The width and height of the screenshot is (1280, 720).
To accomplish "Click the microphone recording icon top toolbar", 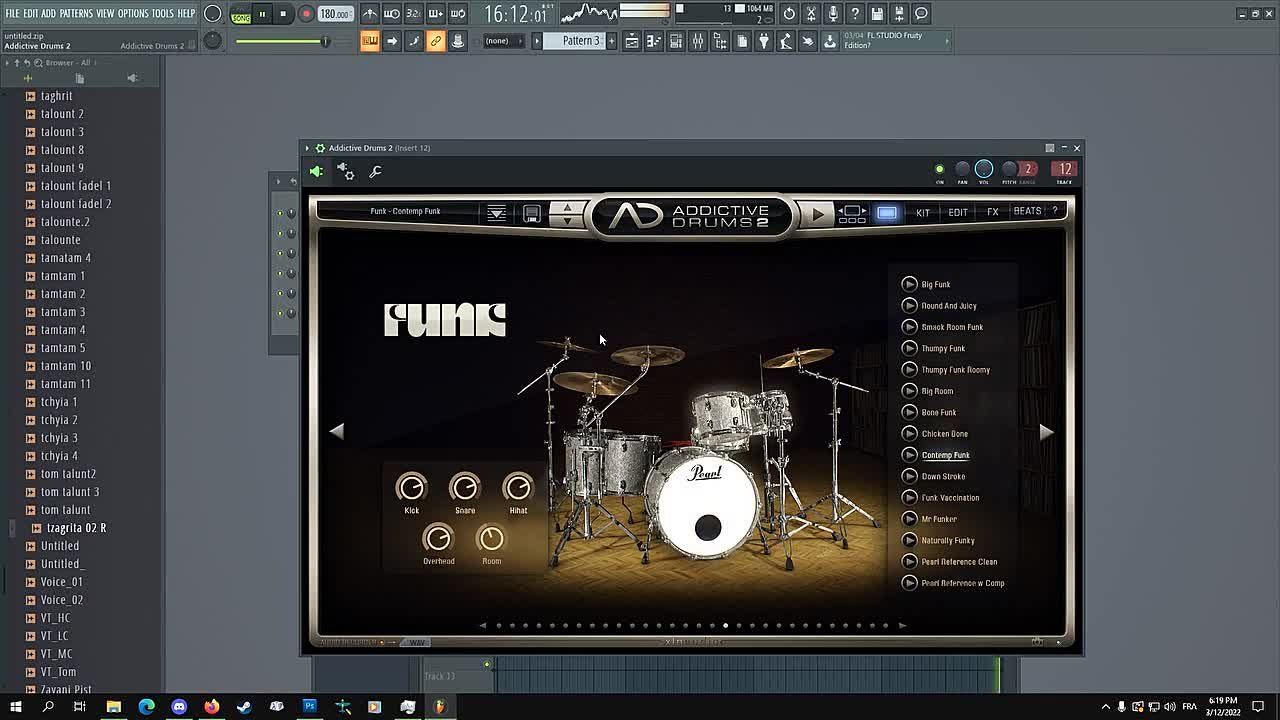I will 834,13.
